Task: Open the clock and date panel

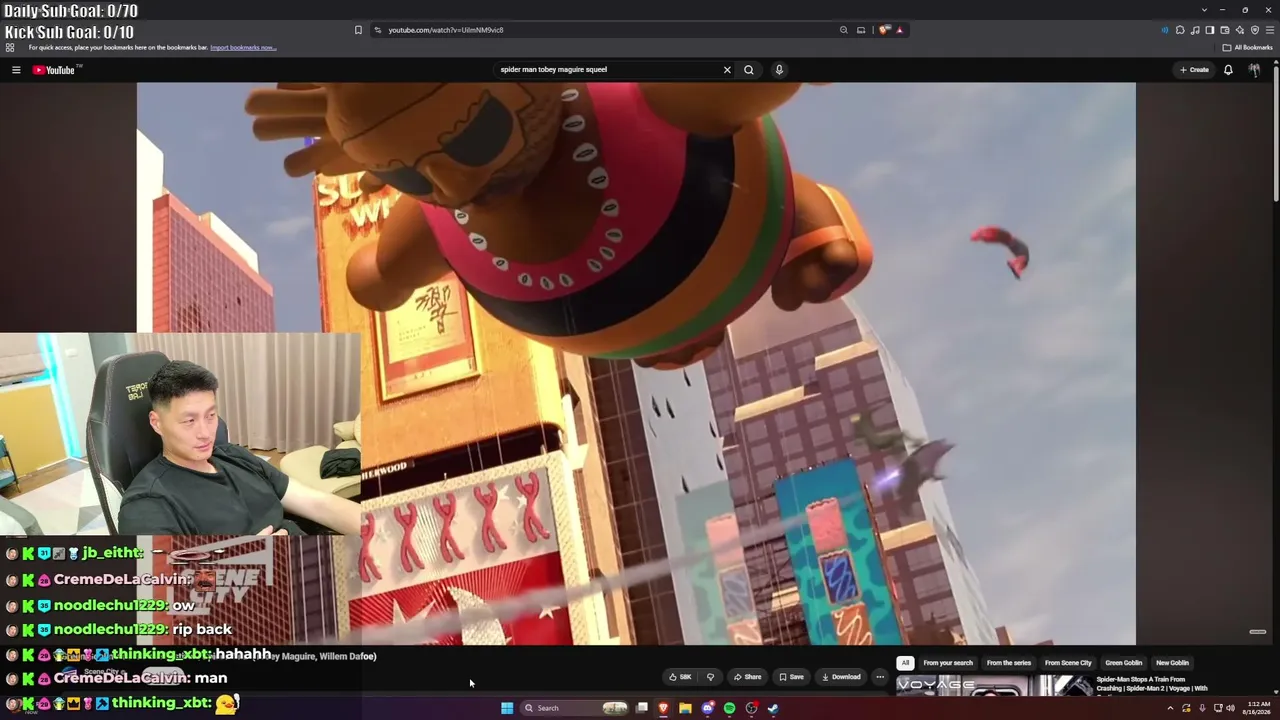Action: pos(1257,708)
